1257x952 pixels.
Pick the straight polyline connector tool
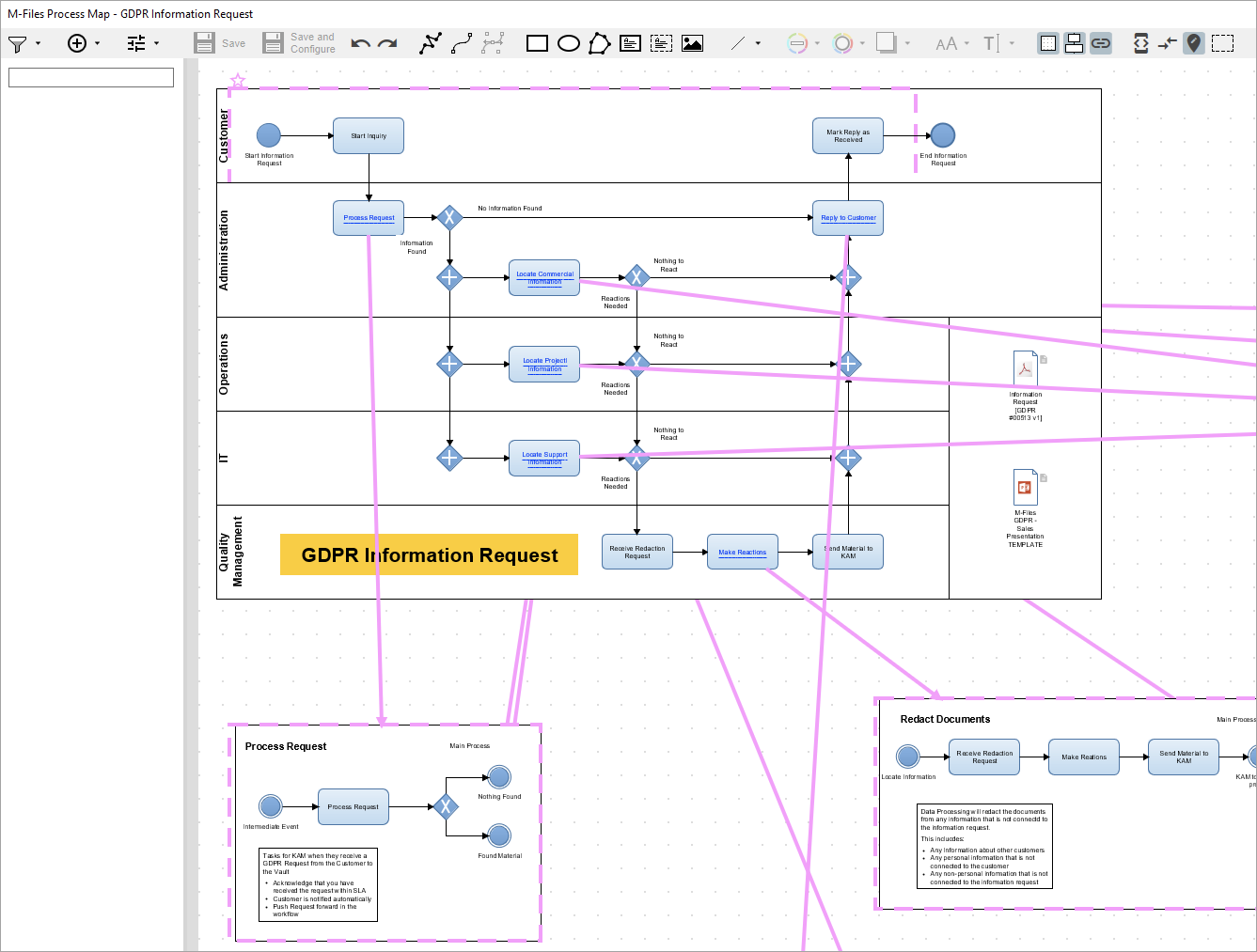coord(431,43)
